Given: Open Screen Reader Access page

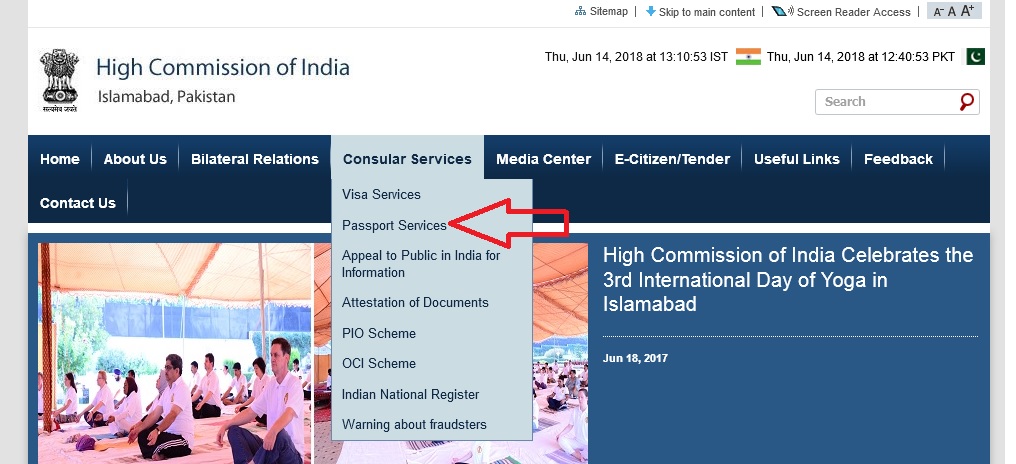Looking at the screenshot, I should click(848, 12).
